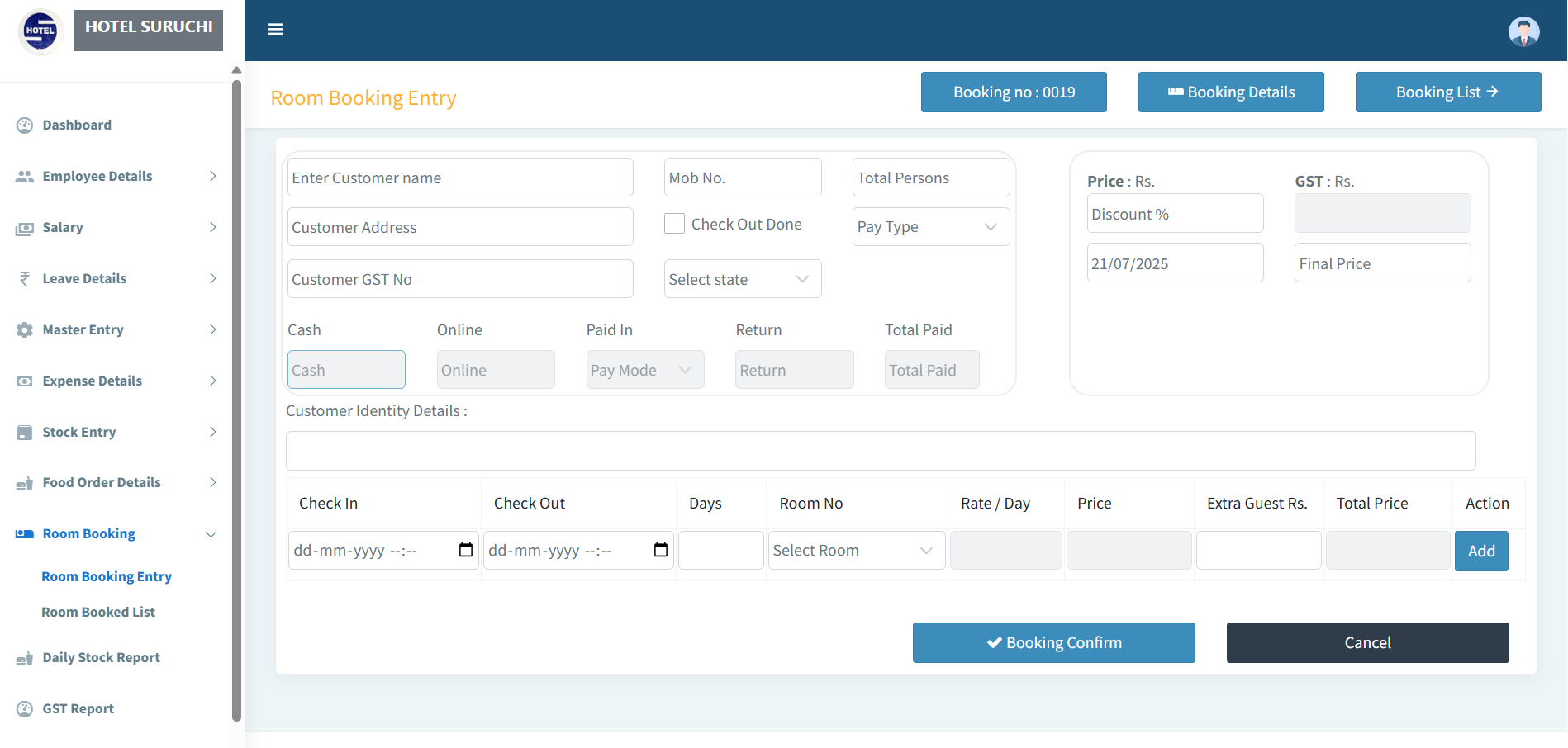Open the user profile avatar

pyautogui.click(x=1523, y=31)
